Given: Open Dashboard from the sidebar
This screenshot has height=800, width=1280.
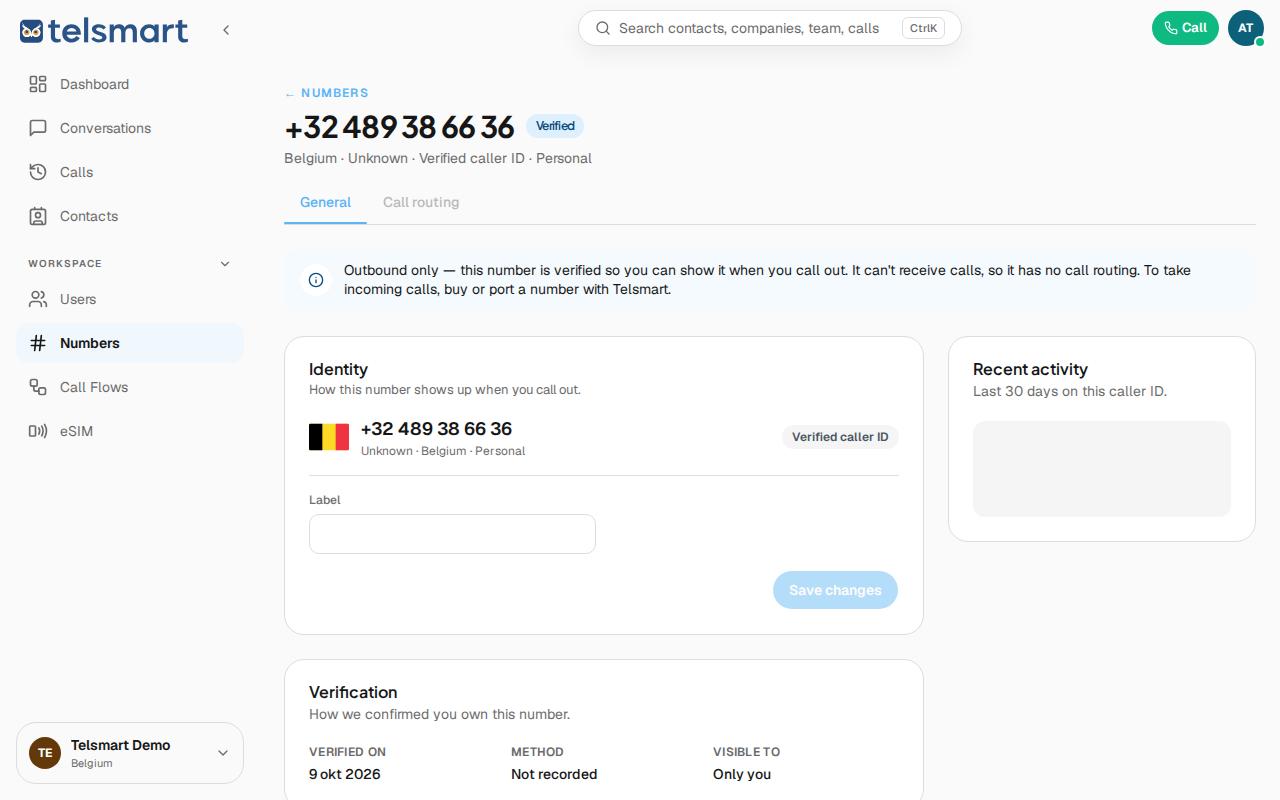Looking at the screenshot, I should pyautogui.click(x=130, y=84).
